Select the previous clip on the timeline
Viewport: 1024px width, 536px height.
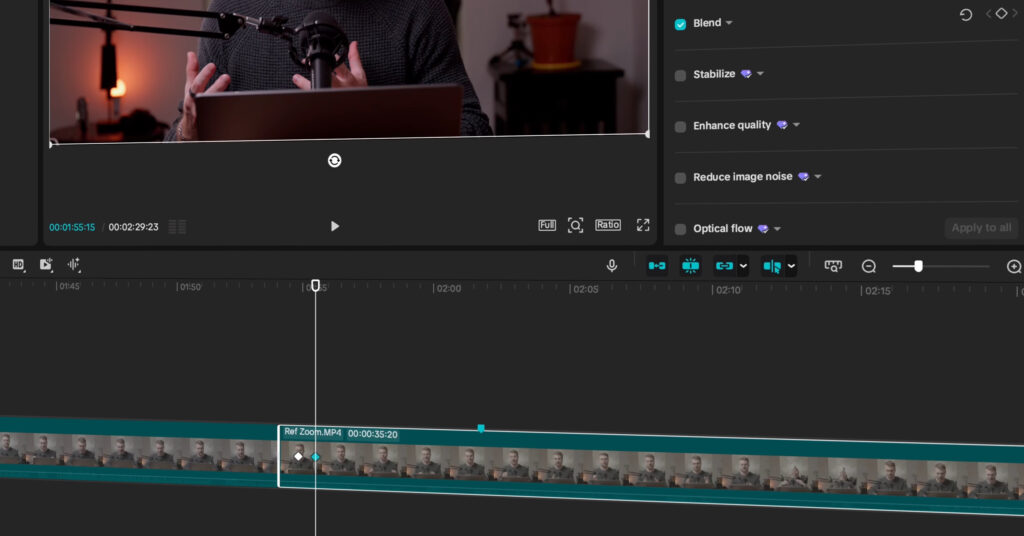(138, 451)
